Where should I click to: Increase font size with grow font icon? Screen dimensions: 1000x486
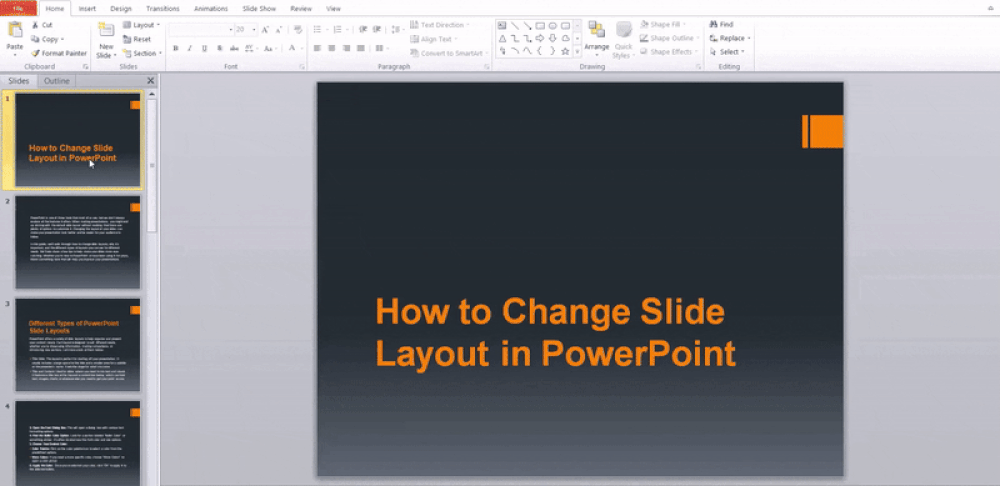click(265, 30)
